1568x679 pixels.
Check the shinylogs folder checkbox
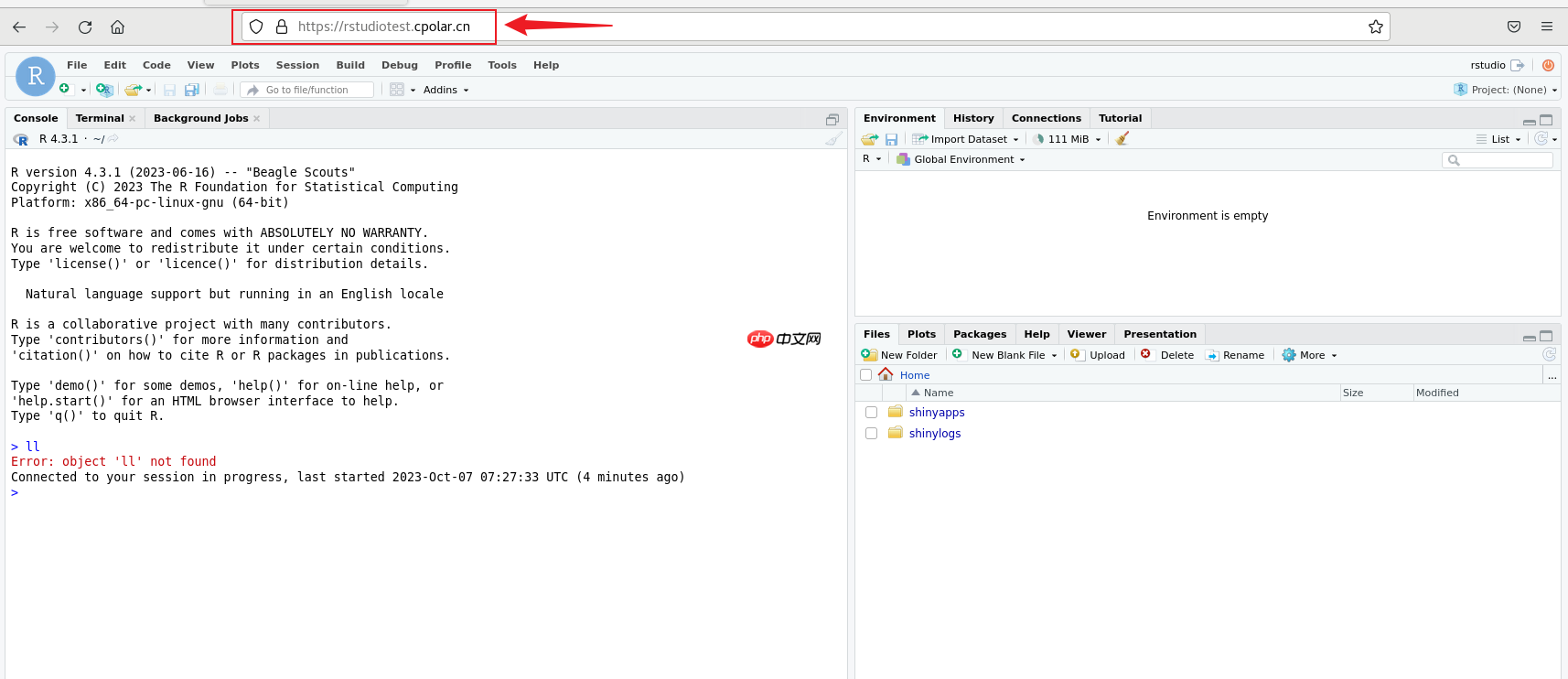[871, 434]
